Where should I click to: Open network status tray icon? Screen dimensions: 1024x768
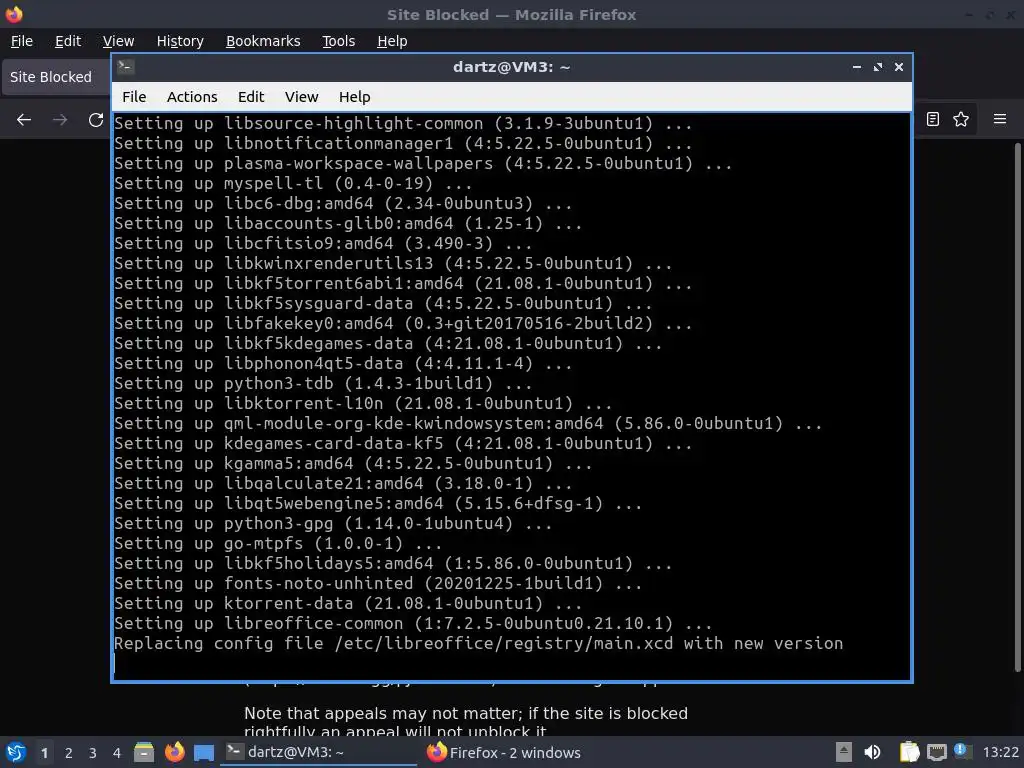coord(936,752)
